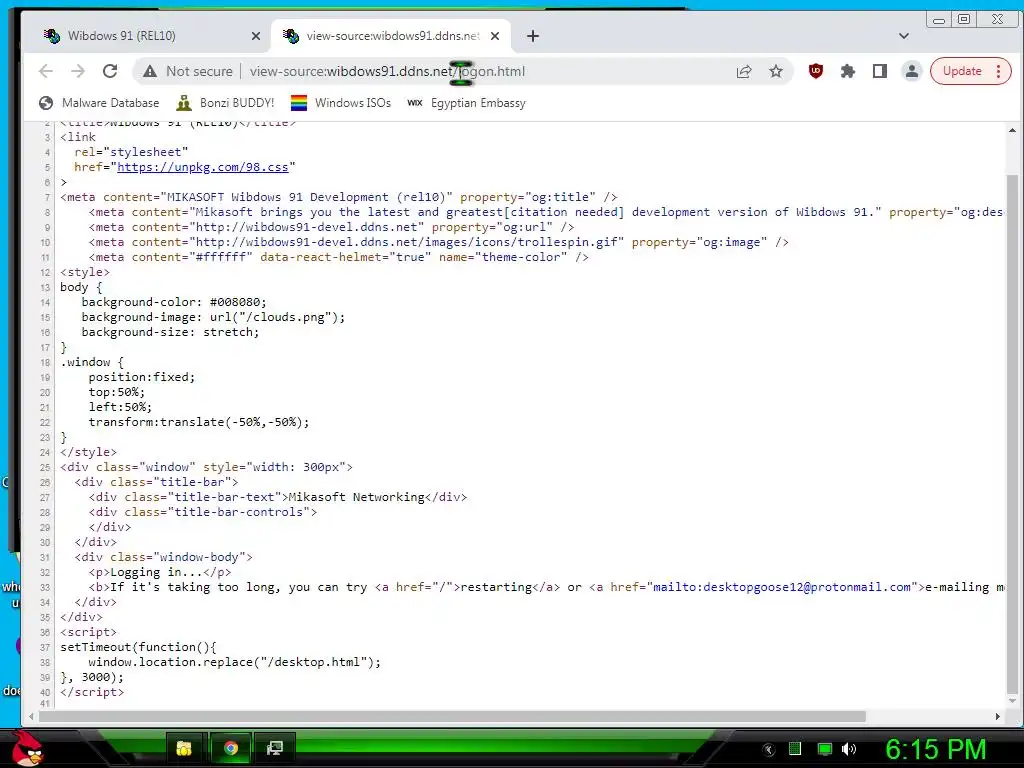Click the mailto:desktopgoose12@protonmail.com link

click(x=782, y=587)
